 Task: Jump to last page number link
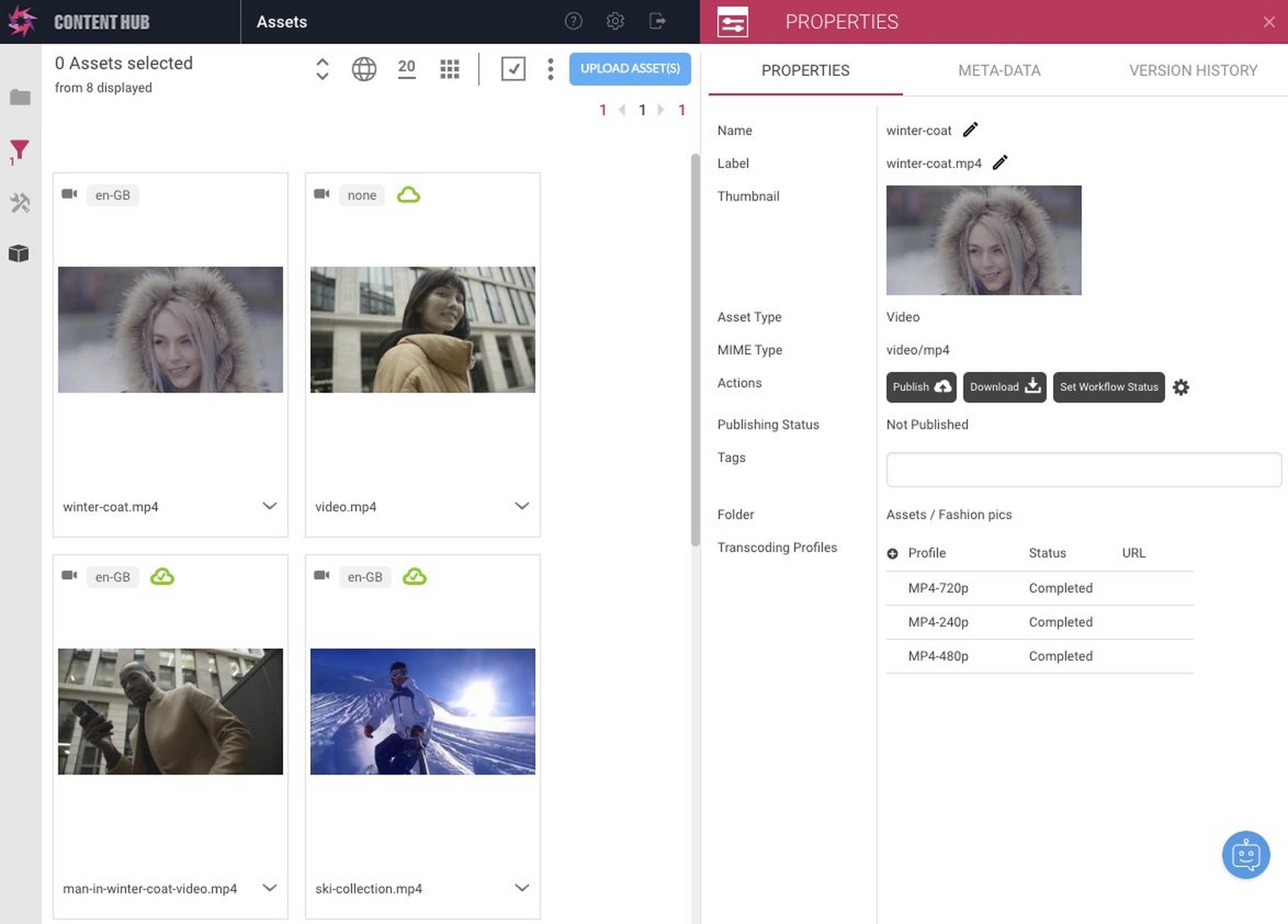[x=682, y=110]
